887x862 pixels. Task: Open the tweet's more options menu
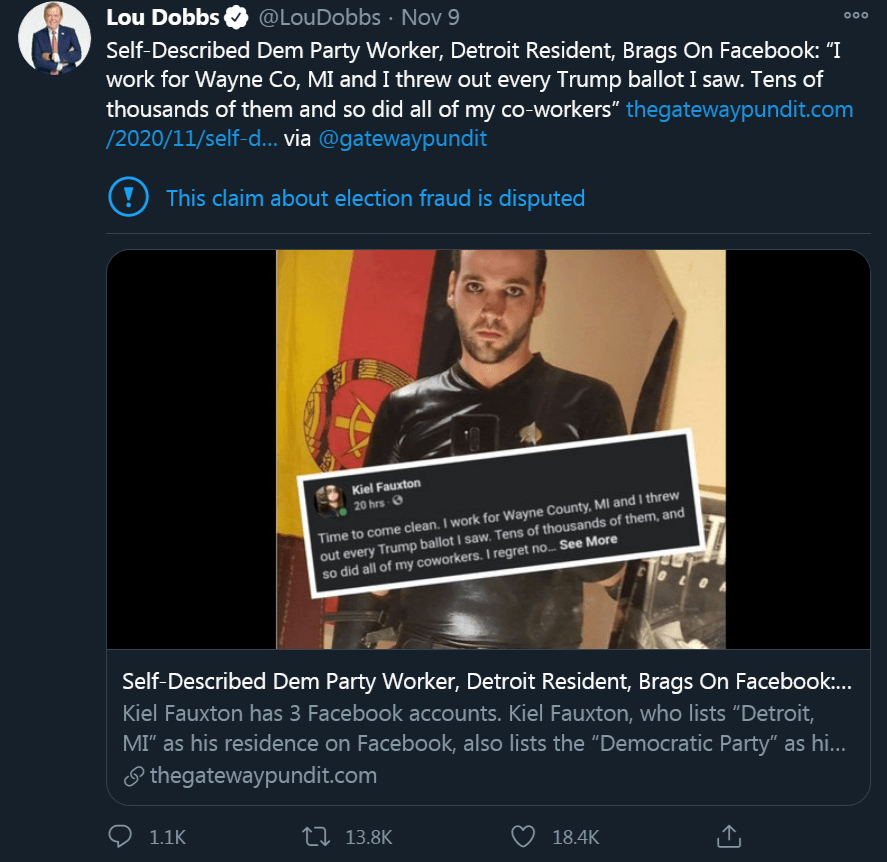856,16
